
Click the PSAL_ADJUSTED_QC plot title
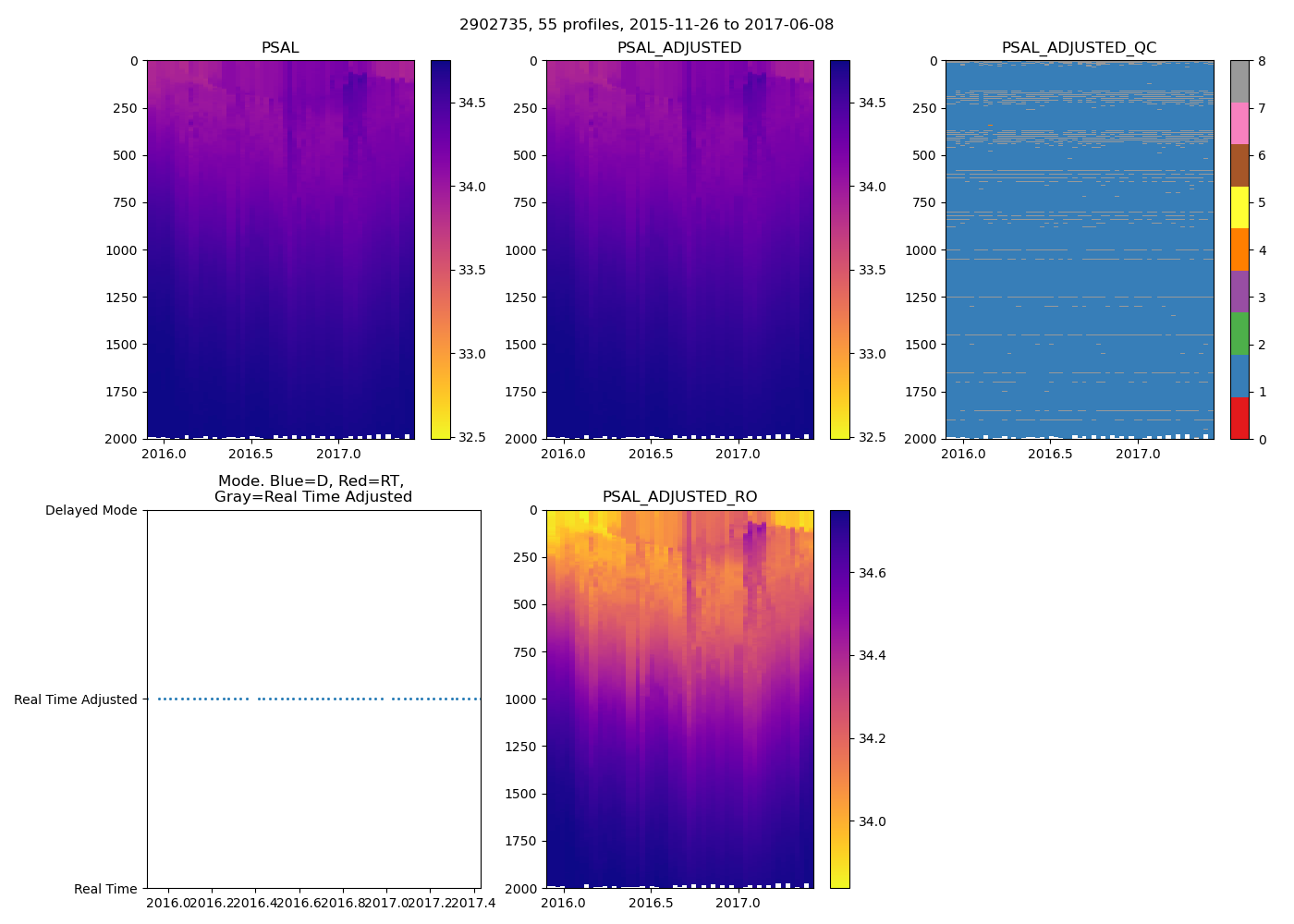click(x=1079, y=48)
